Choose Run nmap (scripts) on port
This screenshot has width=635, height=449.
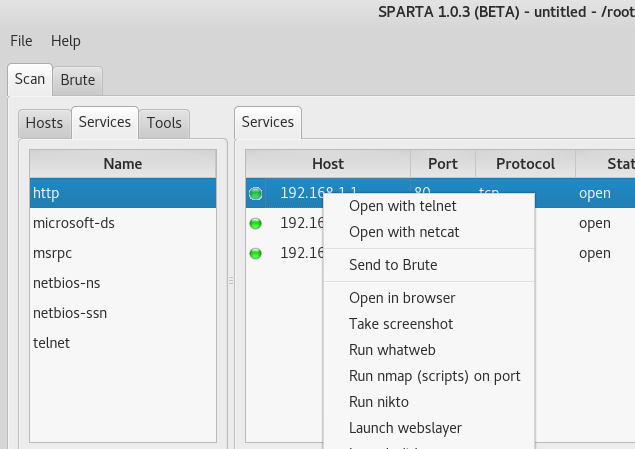click(x=429, y=376)
